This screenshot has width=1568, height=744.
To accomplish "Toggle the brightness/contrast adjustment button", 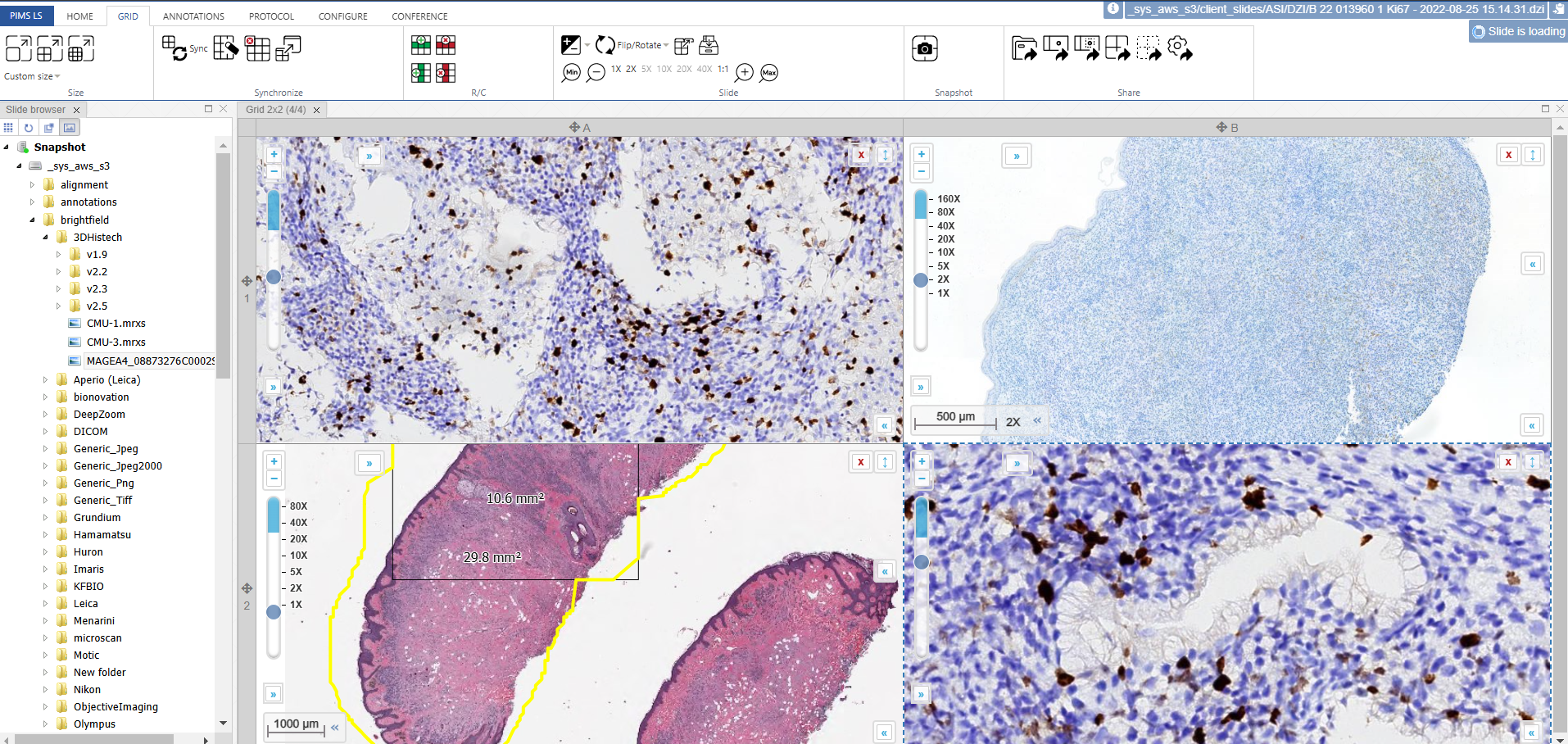I will tap(571, 45).
